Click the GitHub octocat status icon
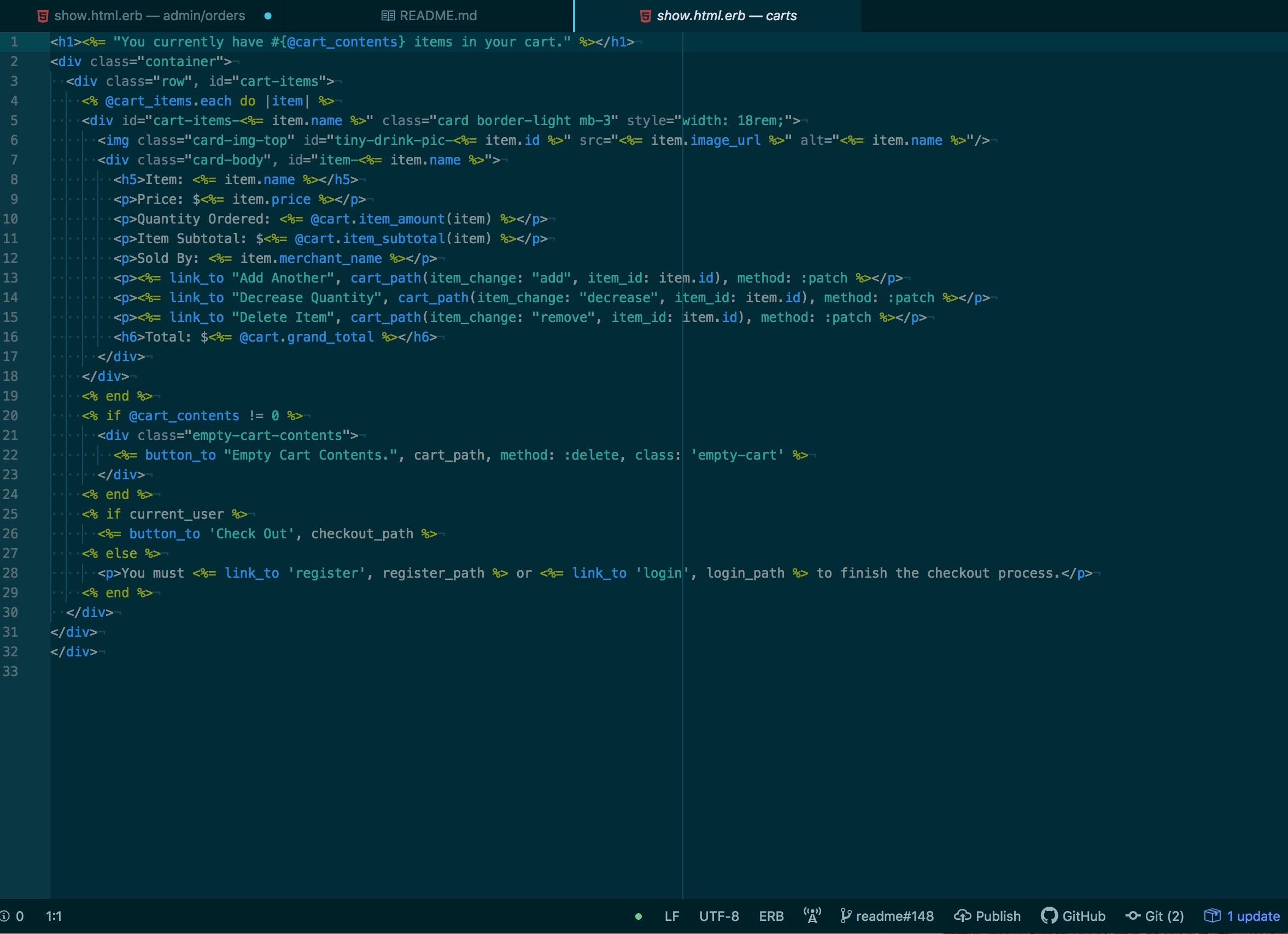Image resolution: width=1288 pixels, height=934 pixels. (1049, 916)
